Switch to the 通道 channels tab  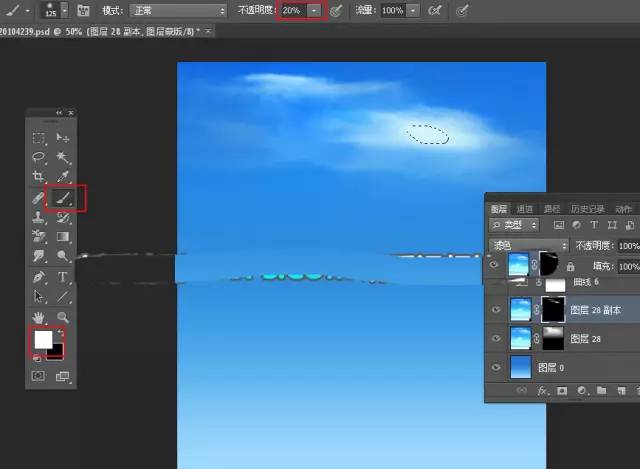pyautogui.click(x=525, y=209)
